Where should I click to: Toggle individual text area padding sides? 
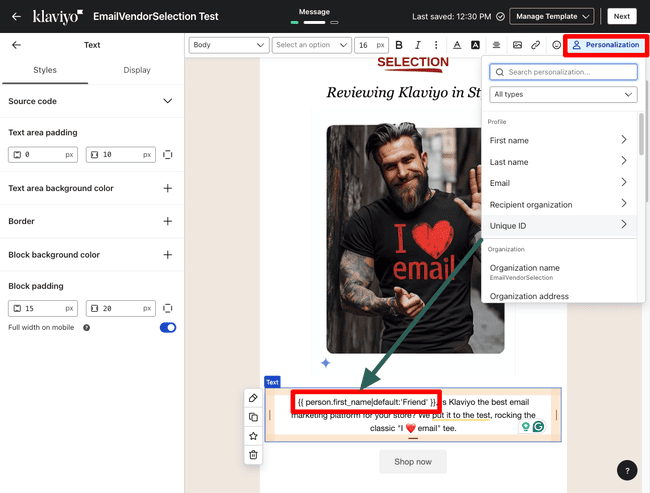click(167, 155)
